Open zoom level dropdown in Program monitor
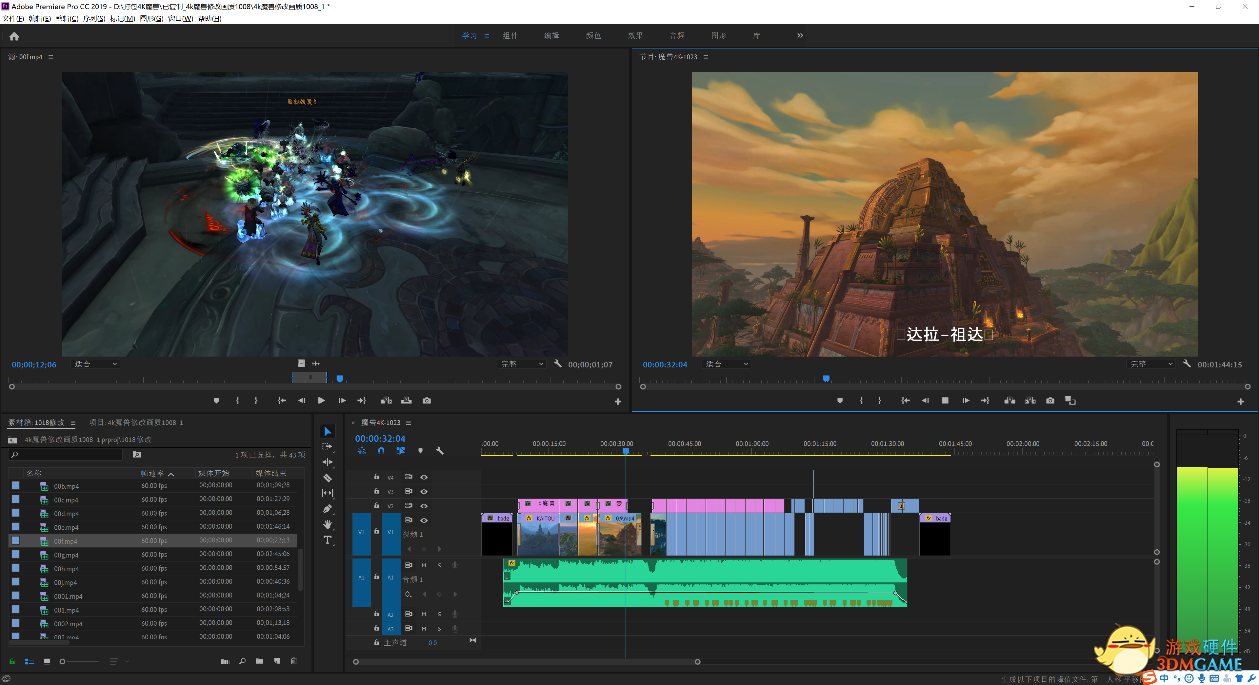The image size is (1259, 685). click(727, 364)
